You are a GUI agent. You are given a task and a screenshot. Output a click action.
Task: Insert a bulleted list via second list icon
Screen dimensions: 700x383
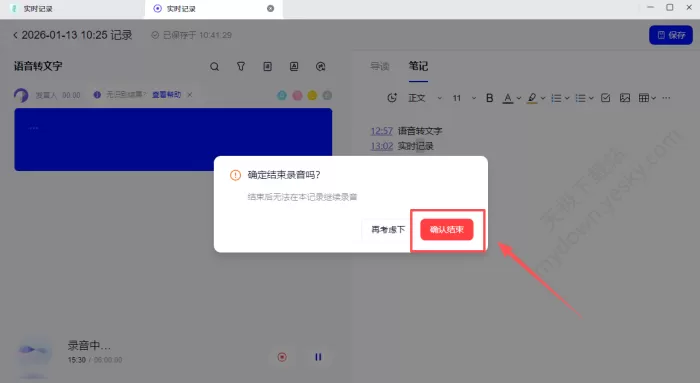[580, 98]
